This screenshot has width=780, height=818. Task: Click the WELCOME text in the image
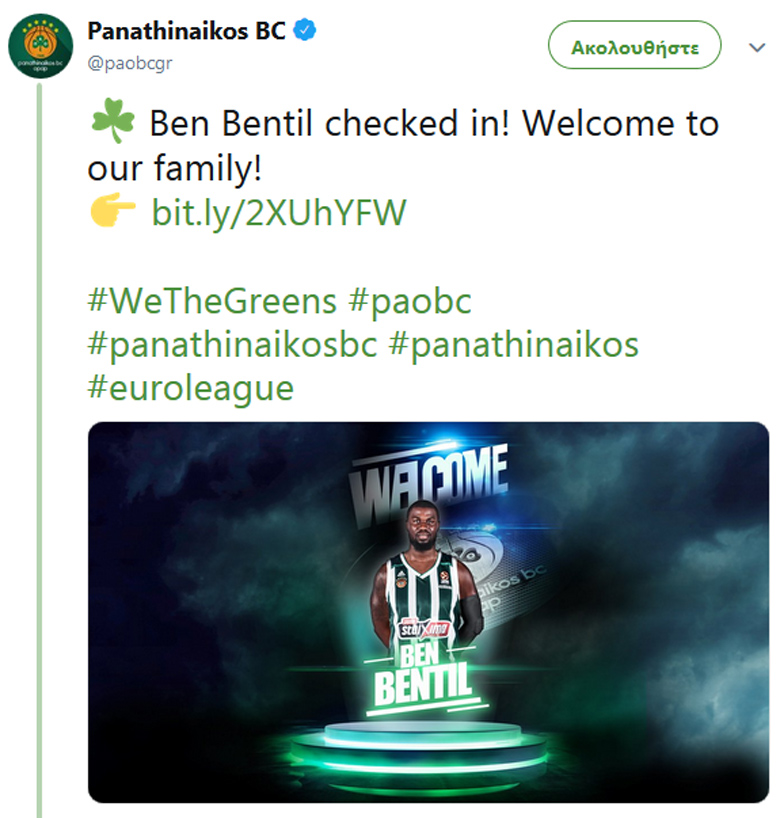[x=429, y=483]
